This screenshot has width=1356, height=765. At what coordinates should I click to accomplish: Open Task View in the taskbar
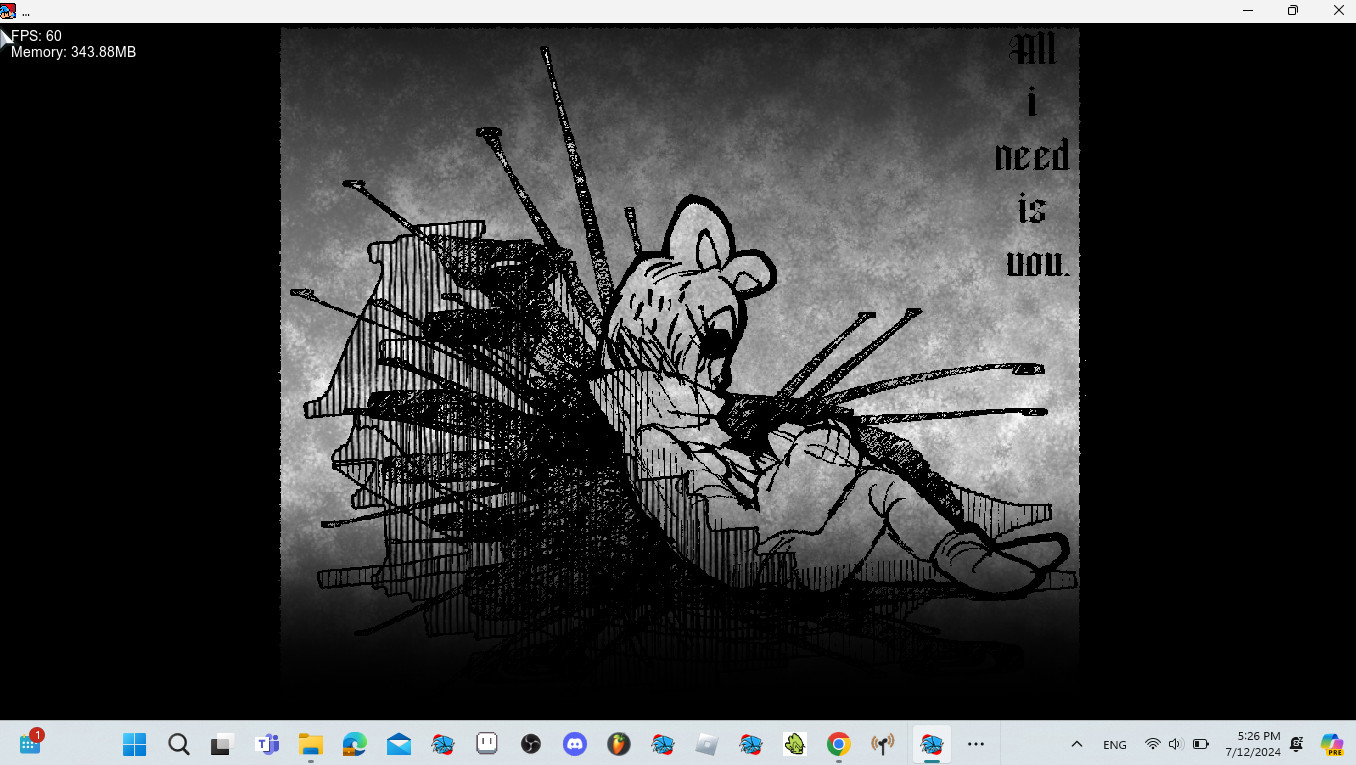[x=221, y=744]
